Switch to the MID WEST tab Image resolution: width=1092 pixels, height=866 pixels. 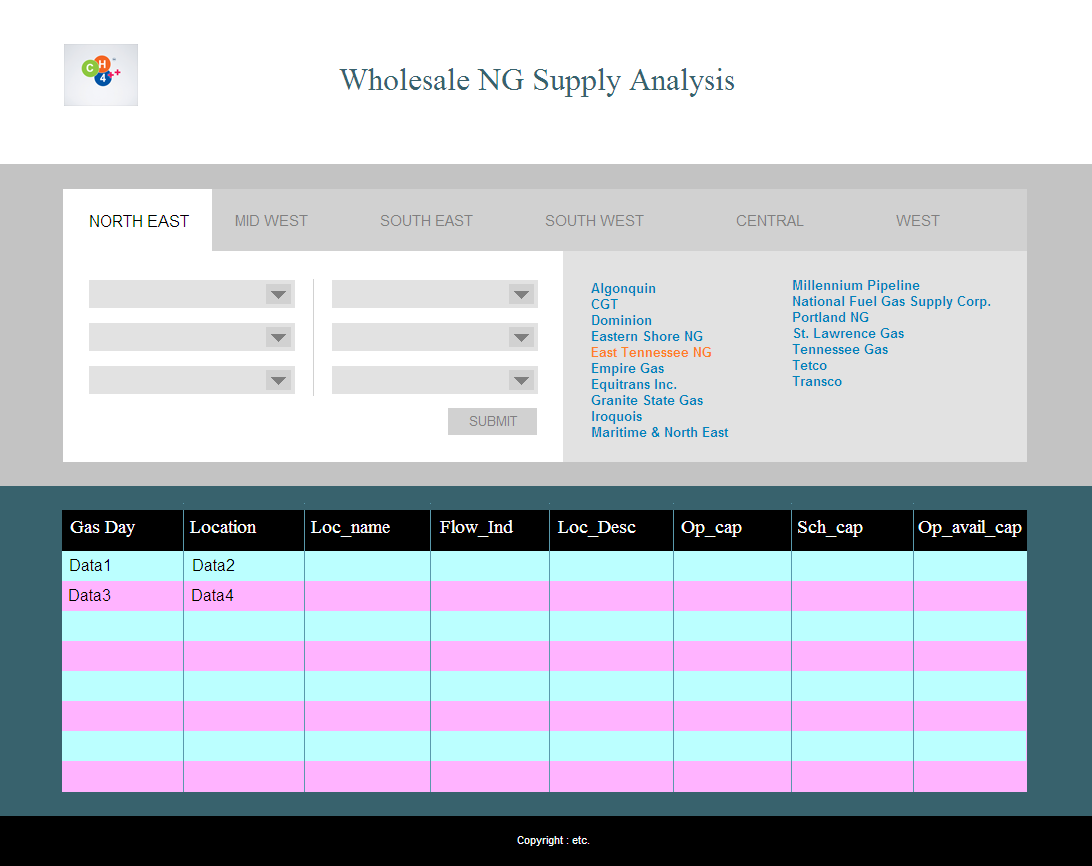tap(271, 221)
